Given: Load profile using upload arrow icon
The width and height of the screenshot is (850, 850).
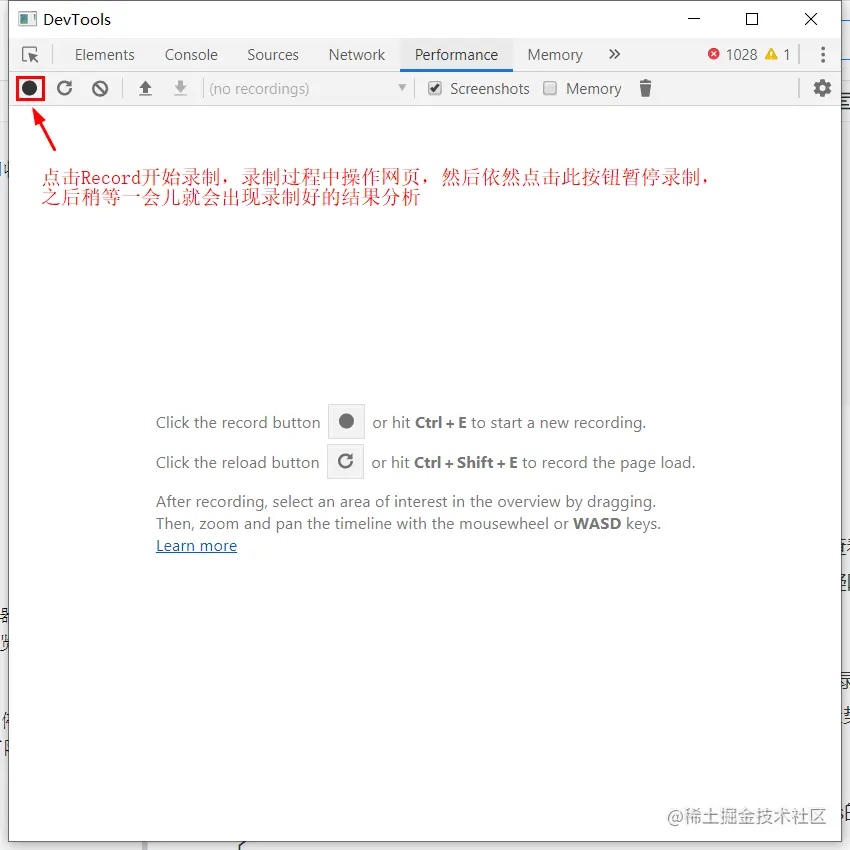Looking at the screenshot, I should (145, 88).
